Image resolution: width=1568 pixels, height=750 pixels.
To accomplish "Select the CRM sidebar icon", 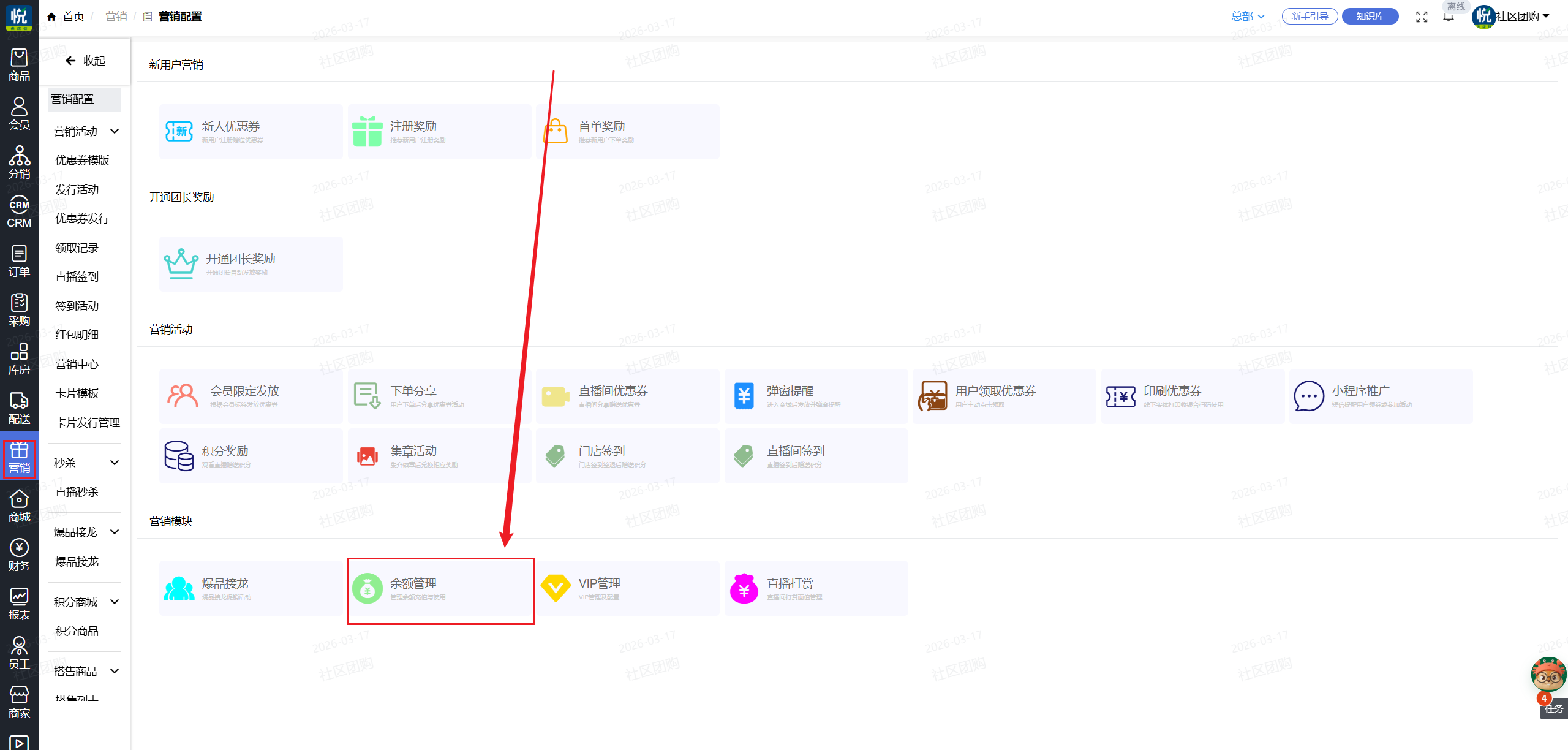I will (x=19, y=212).
